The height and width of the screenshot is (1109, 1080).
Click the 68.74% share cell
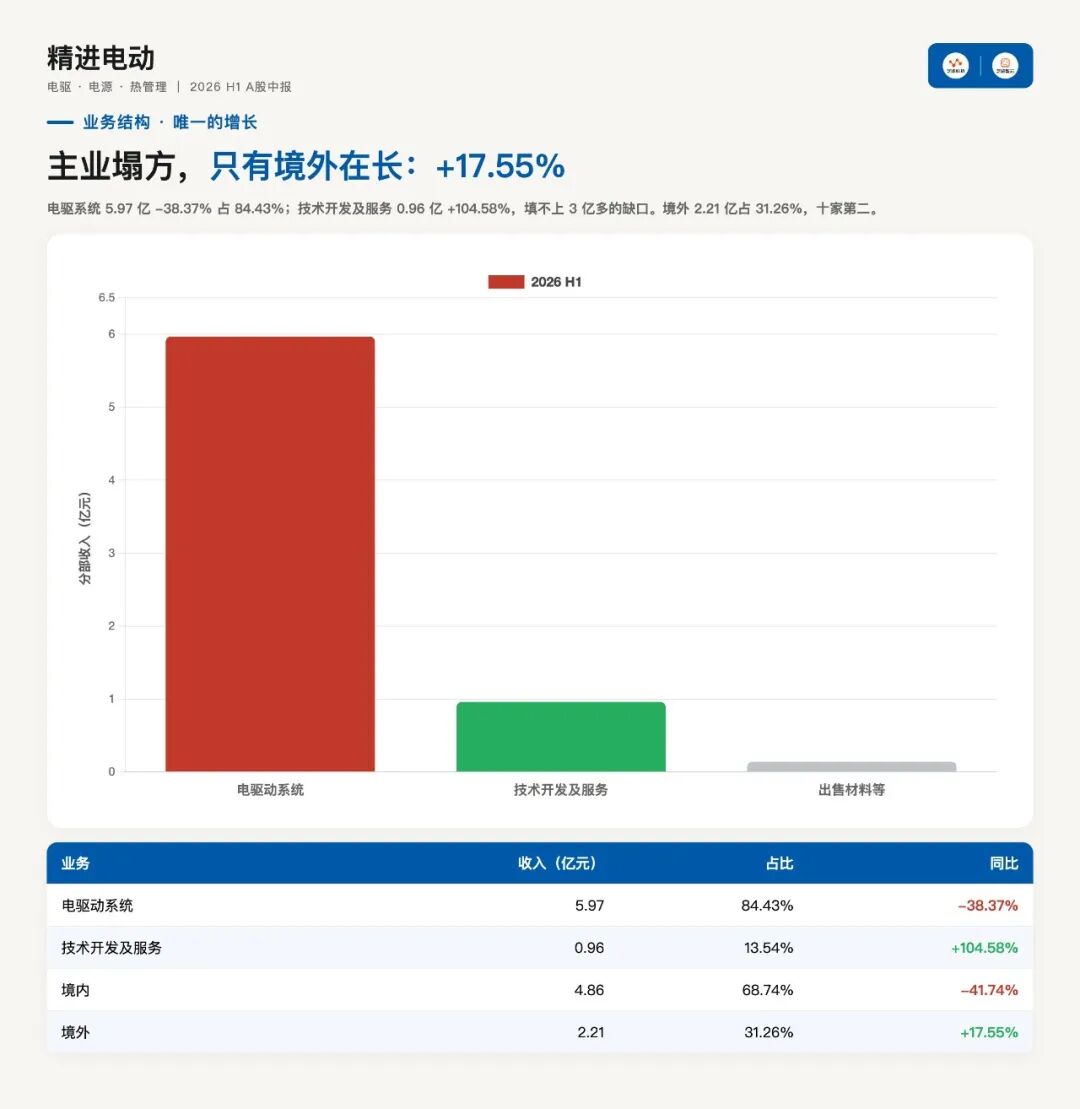coord(767,990)
